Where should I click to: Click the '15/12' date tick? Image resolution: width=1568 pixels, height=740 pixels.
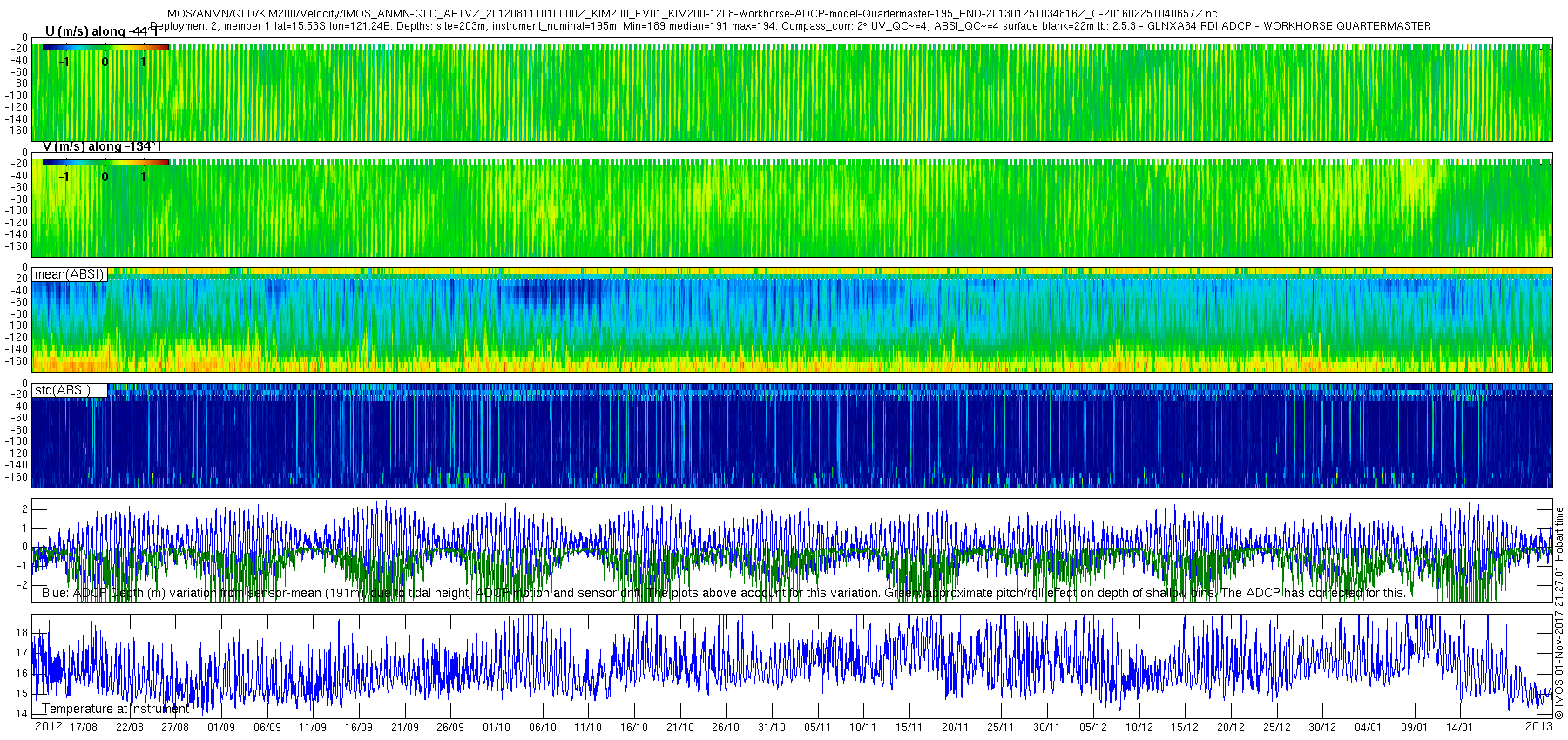click(1185, 728)
